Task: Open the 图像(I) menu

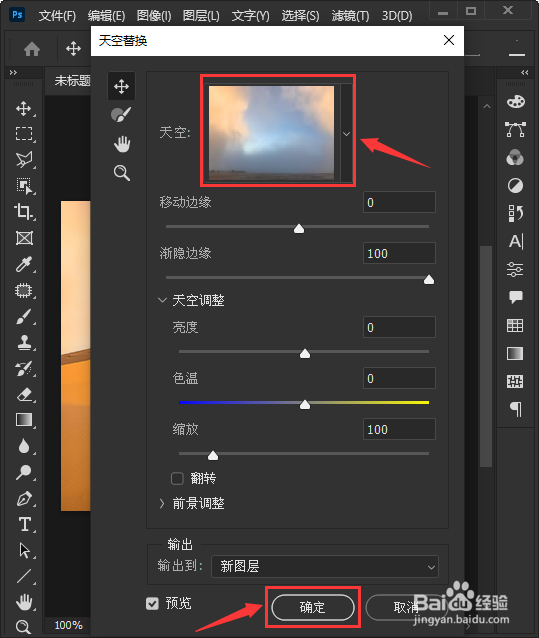Action: [154, 15]
